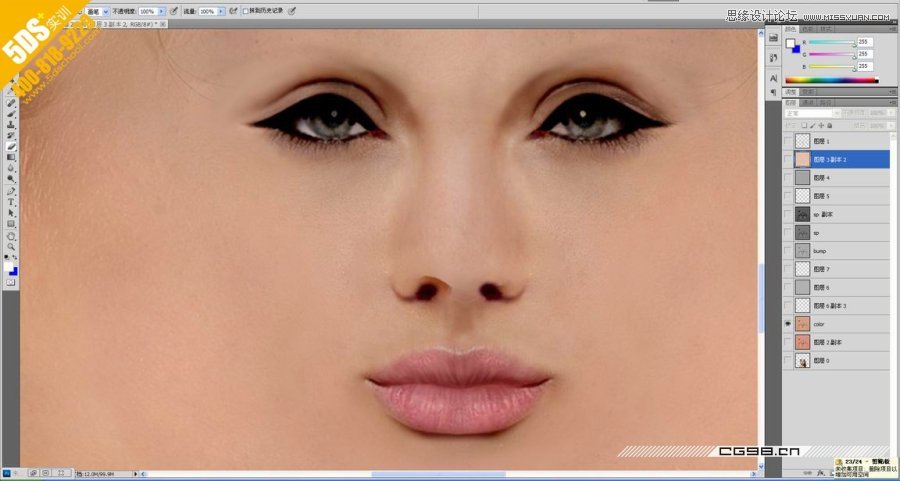Show sp 副本 layer visibility
This screenshot has height=481, width=900.
pyautogui.click(x=788, y=214)
